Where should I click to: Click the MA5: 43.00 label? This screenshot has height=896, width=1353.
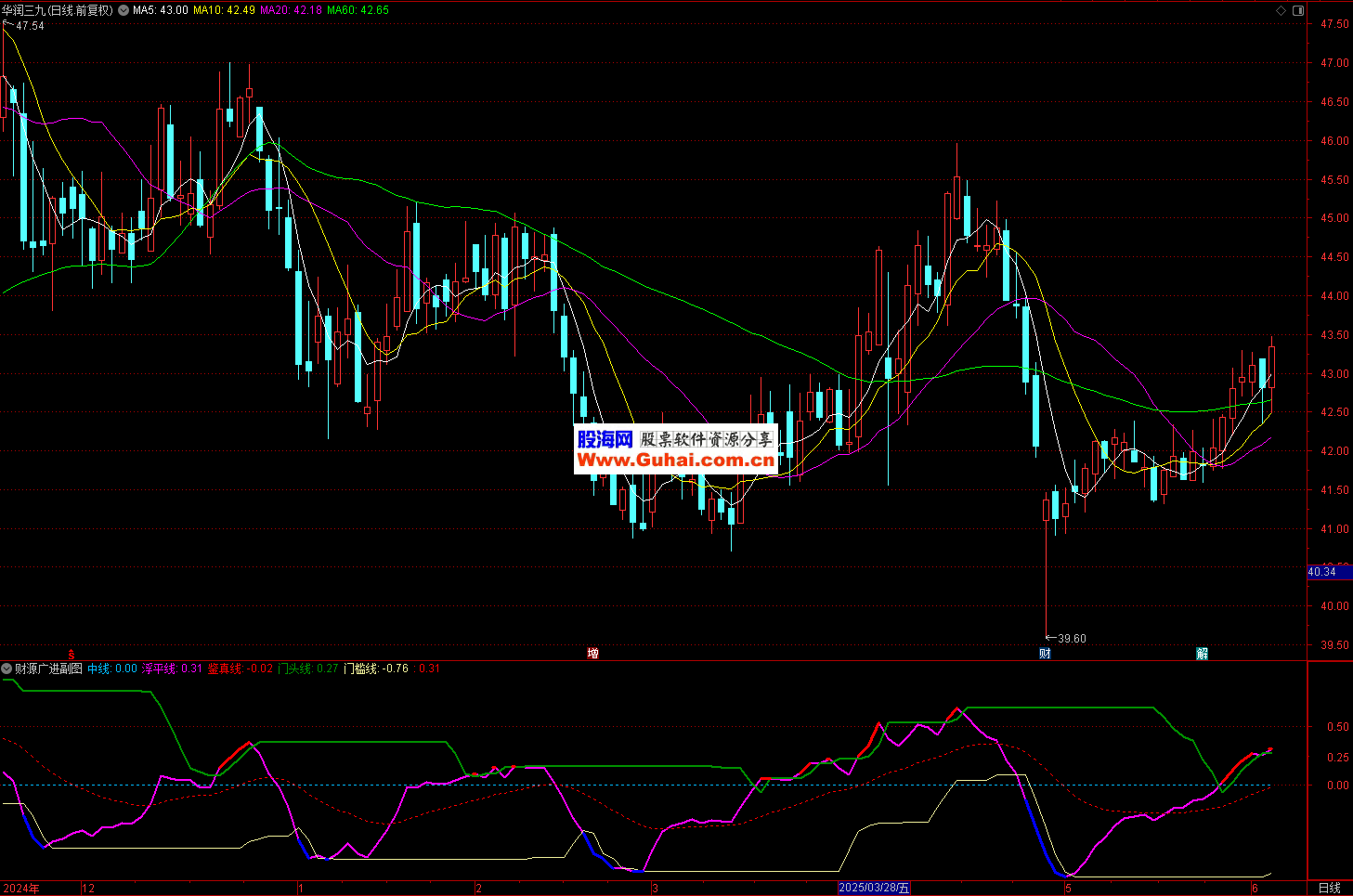point(161,10)
